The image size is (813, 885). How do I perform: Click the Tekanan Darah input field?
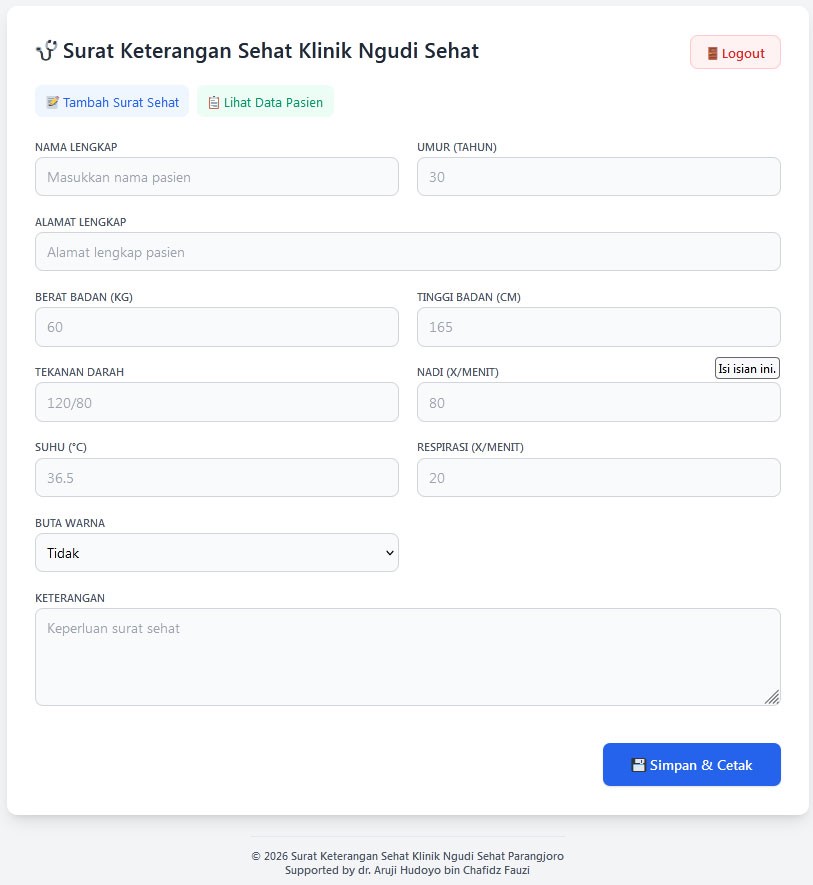(x=216, y=402)
